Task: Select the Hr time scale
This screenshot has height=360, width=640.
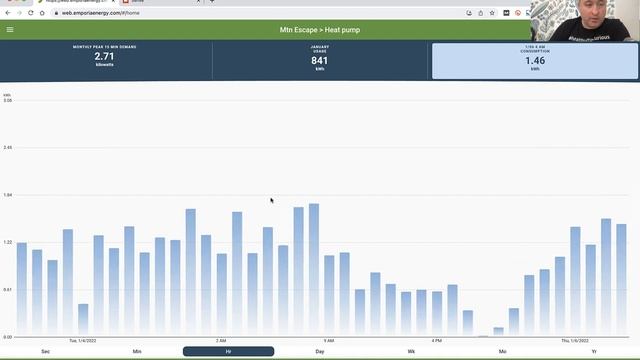Action: click(229, 351)
